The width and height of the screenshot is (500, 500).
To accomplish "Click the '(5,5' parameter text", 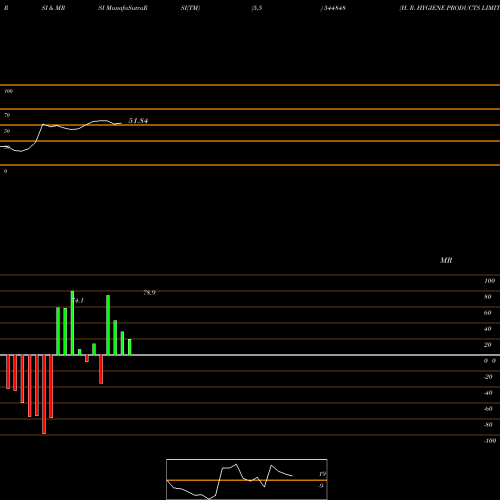I will [257, 8].
